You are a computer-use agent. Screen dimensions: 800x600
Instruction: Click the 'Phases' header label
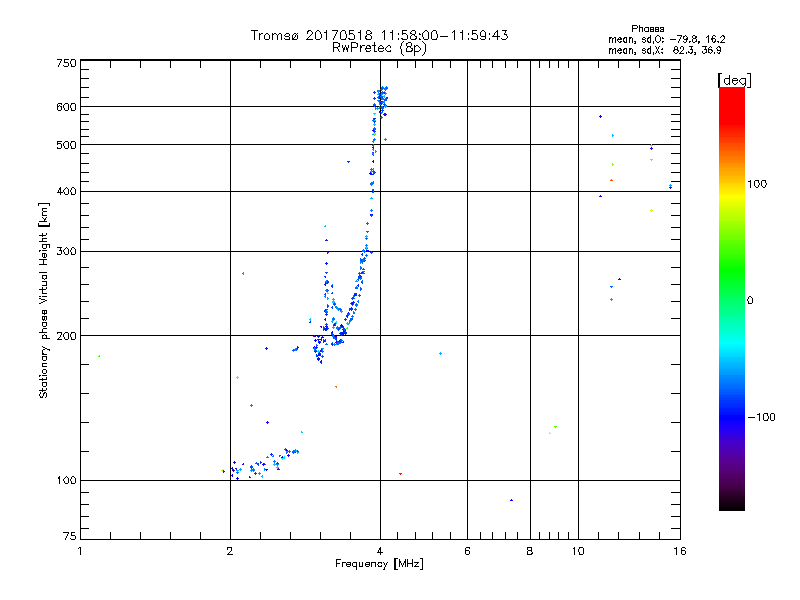pyautogui.click(x=647, y=29)
